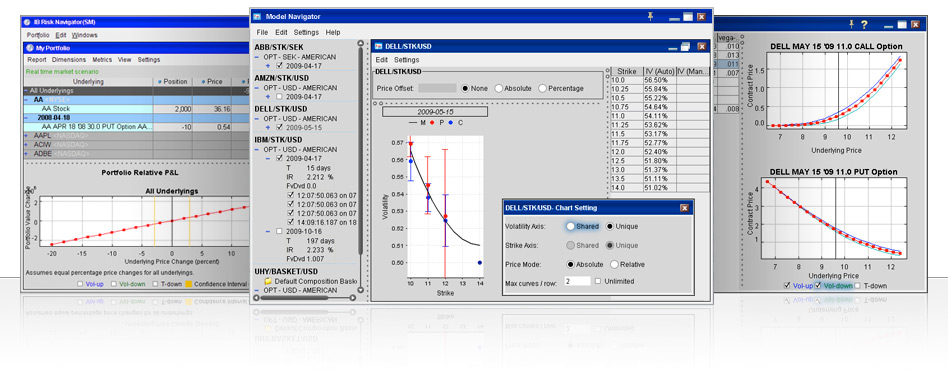The width and height of the screenshot is (948, 370).
Task: Open File menu in Model Navigator
Action: click(262, 32)
